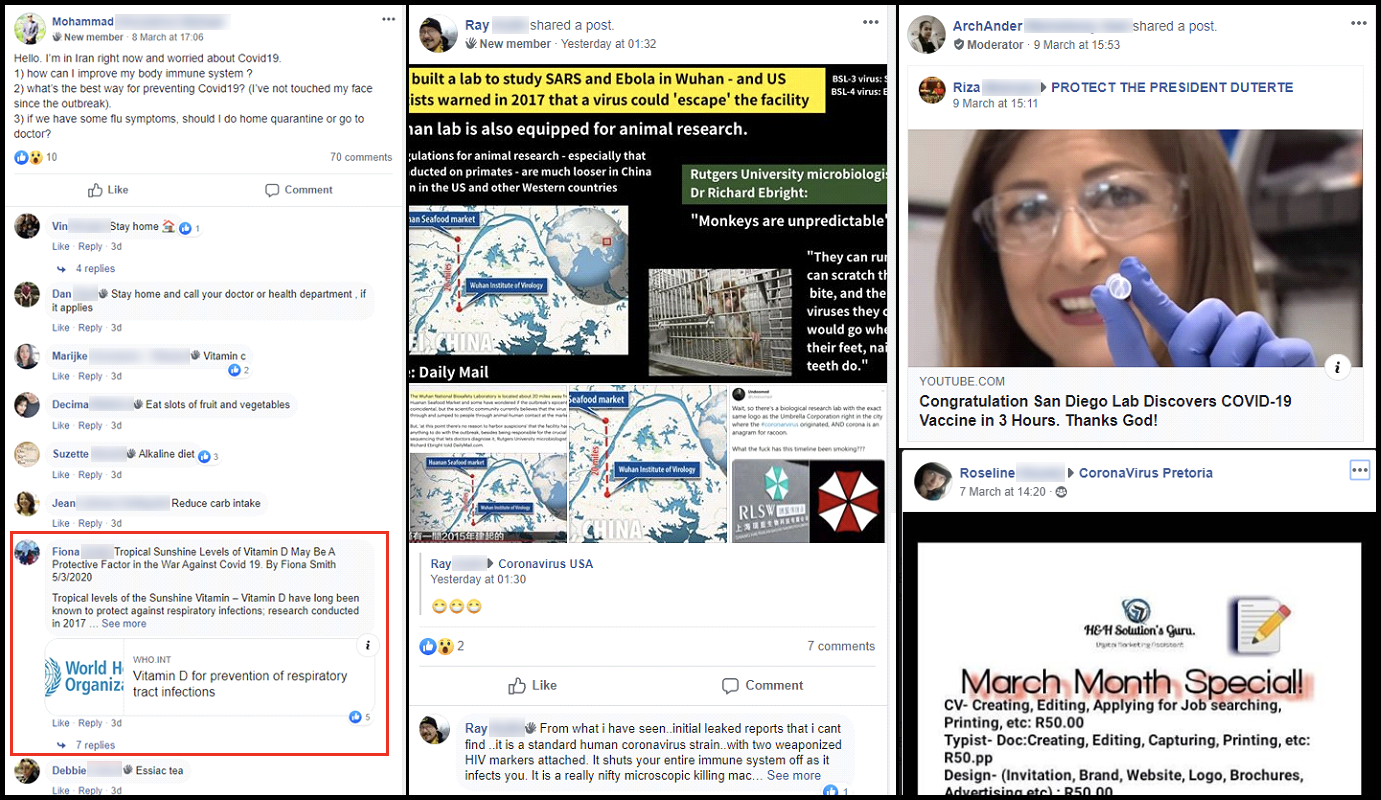Like Ray's shared post
Viewport: 1381px width, 800px height.
pyautogui.click(x=532, y=685)
